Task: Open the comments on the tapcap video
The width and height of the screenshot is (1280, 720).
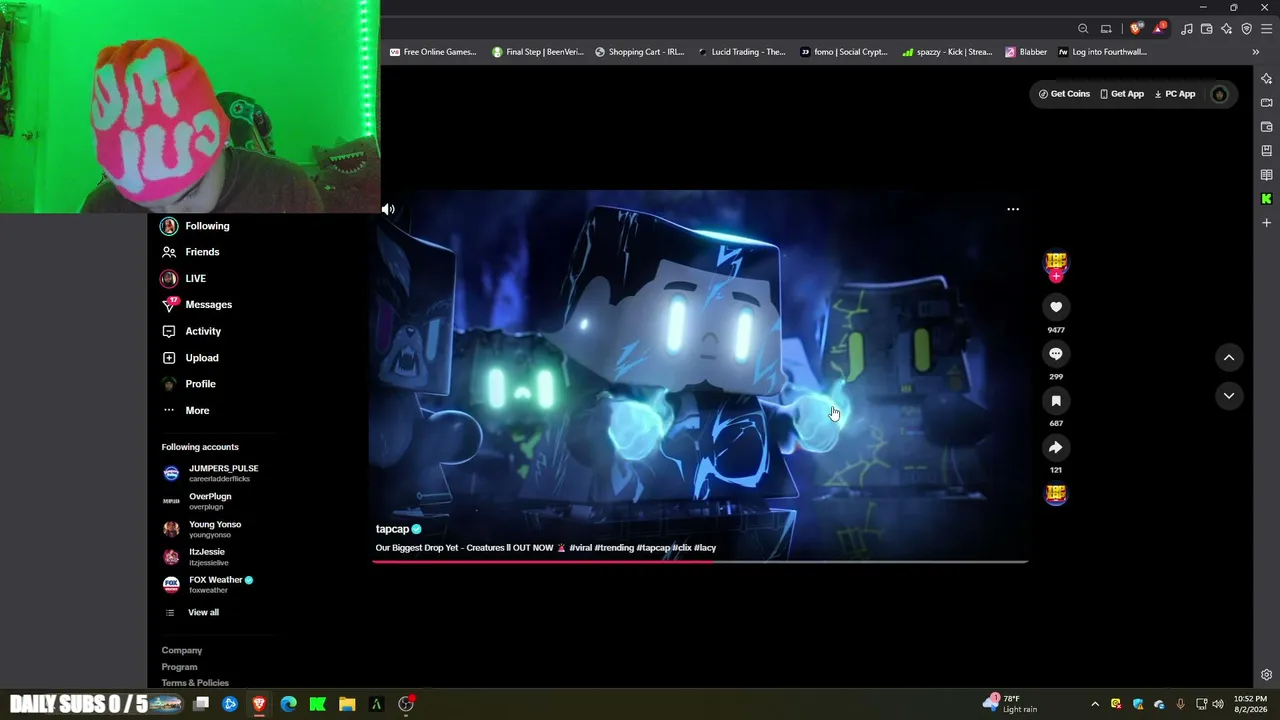Action: (x=1056, y=354)
